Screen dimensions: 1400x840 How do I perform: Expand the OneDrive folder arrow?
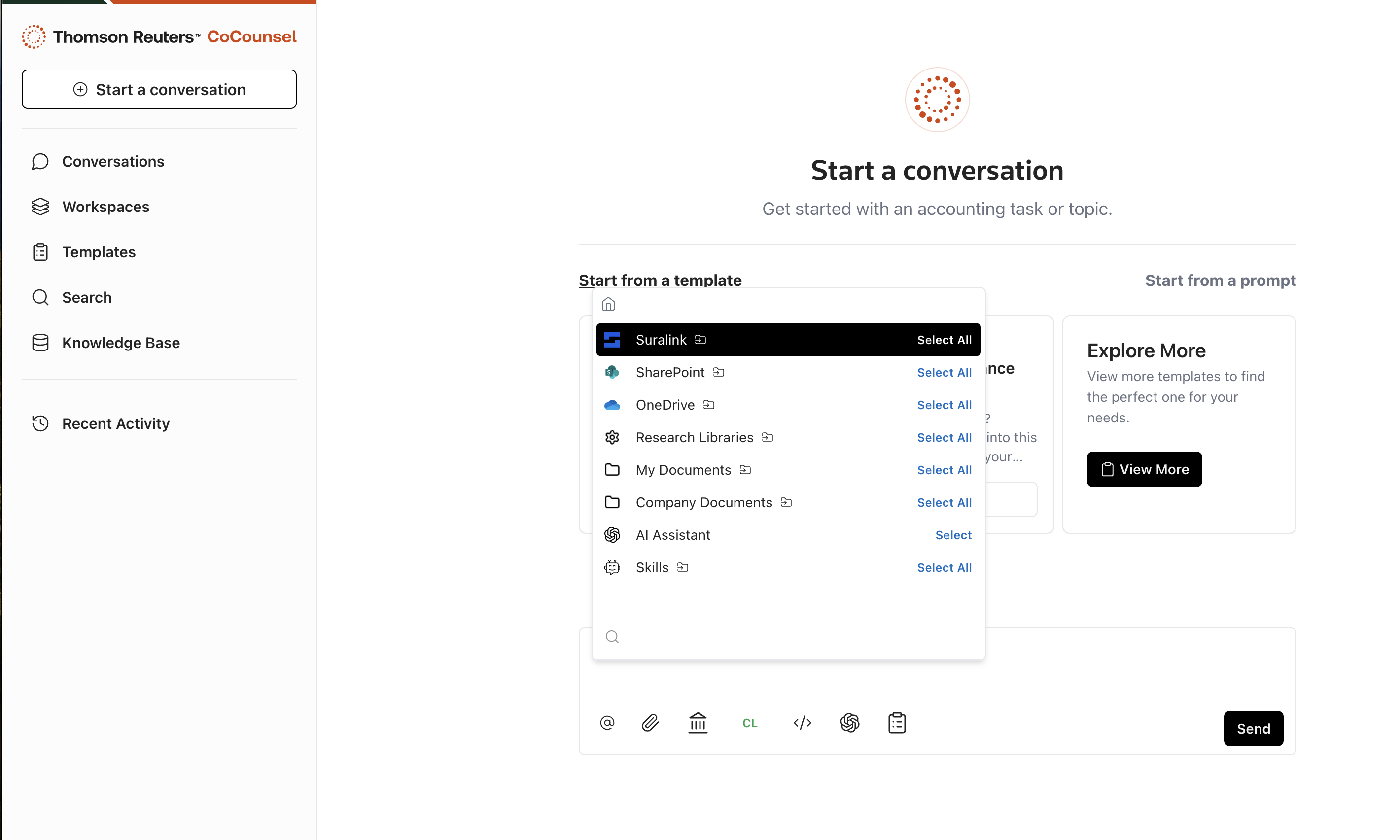pos(709,405)
